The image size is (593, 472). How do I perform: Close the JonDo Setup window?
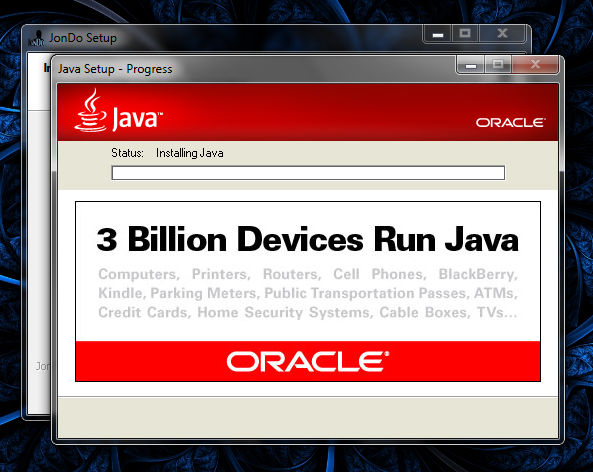coord(502,34)
